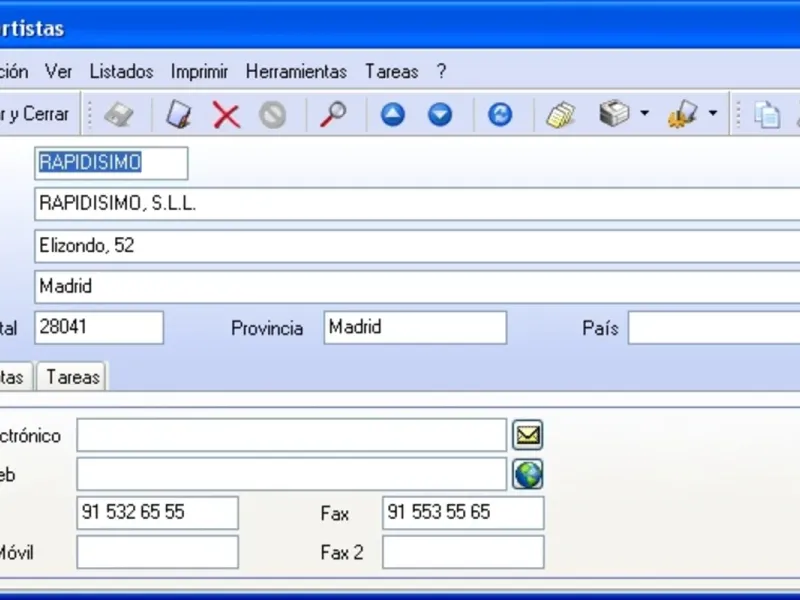This screenshot has width=800, height=600.
Task: Click the 'Fax 2' label text
Action: 342,553
